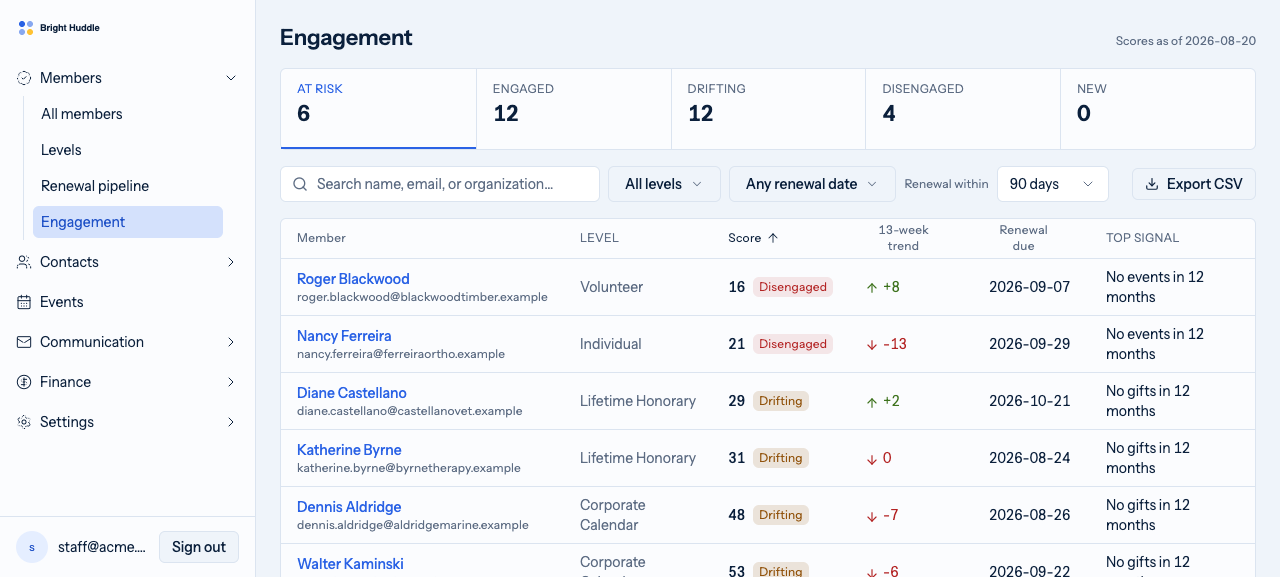Screen dimensions: 1280x577
Task: Click Nancy Ferreira's Disengaged badge
Action: pyautogui.click(x=793, y=344)
